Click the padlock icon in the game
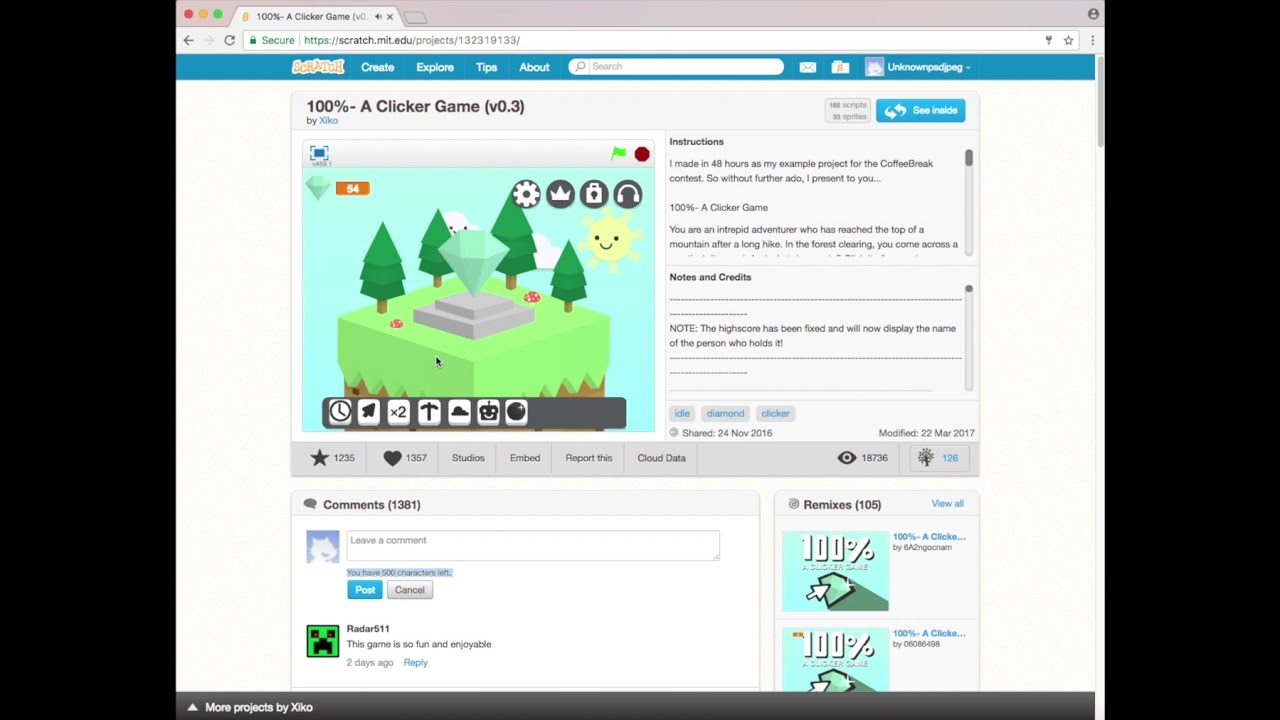1280x720 pixels. tap(594, 194)
